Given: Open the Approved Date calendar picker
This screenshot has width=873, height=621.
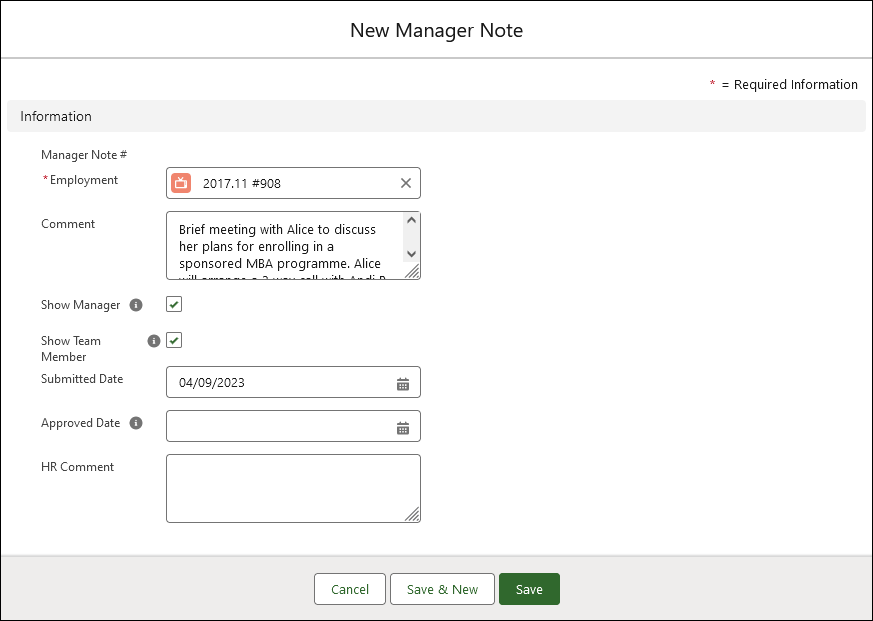Looking at the screenshot, I should (x=403, y=427).
